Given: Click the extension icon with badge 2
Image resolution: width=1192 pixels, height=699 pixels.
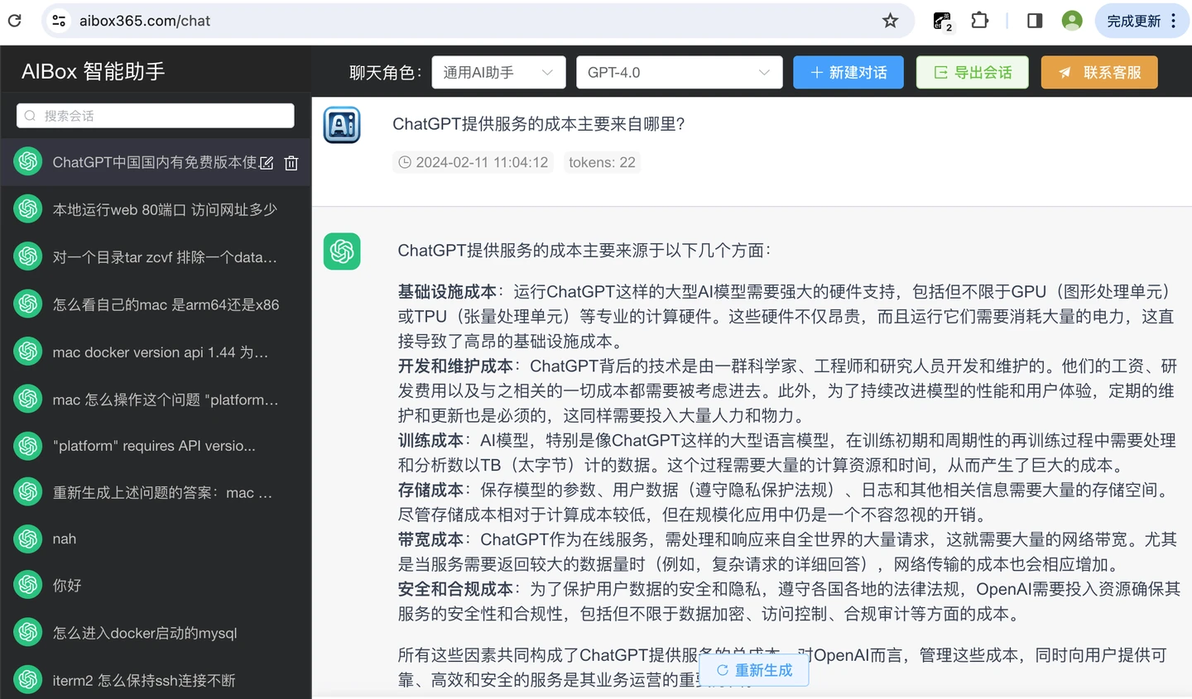Looking at the screenshot, I should coord(943,21).
